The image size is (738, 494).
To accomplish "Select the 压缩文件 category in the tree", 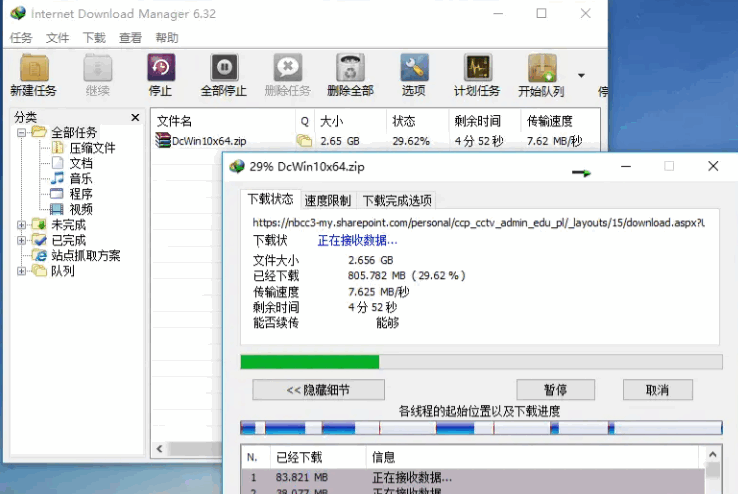I will coord(92,148).
